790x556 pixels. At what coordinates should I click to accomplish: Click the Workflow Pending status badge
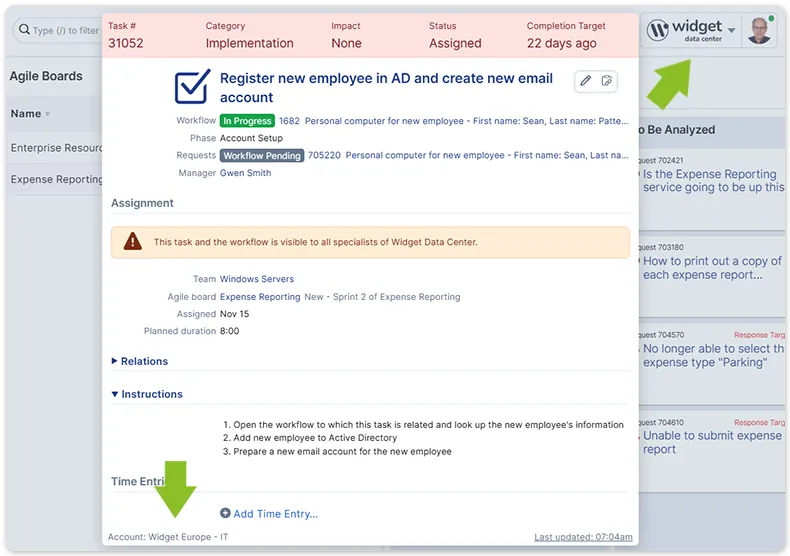point(262,156)
